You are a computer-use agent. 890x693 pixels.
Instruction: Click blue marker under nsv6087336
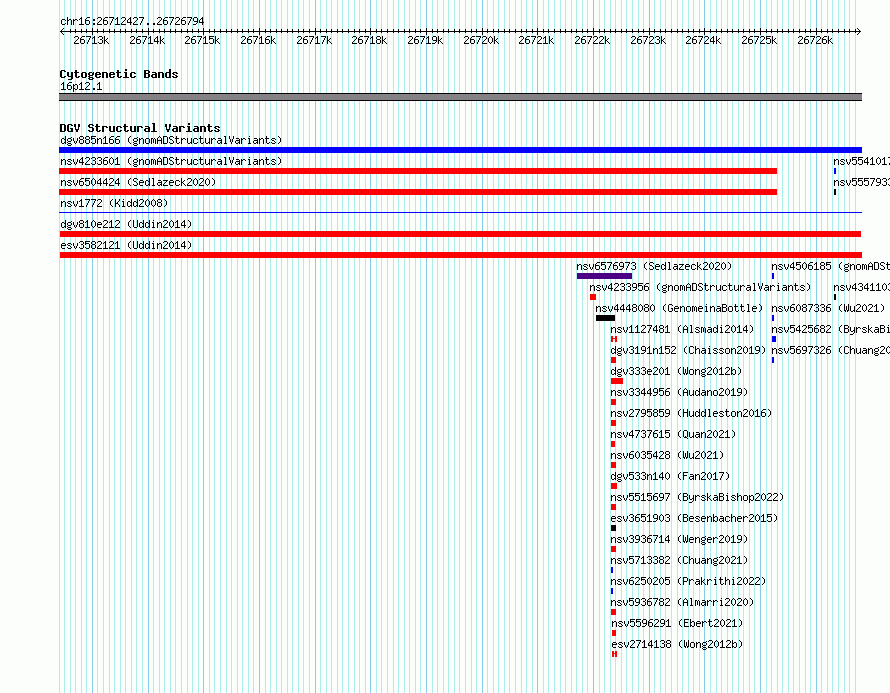773,318
